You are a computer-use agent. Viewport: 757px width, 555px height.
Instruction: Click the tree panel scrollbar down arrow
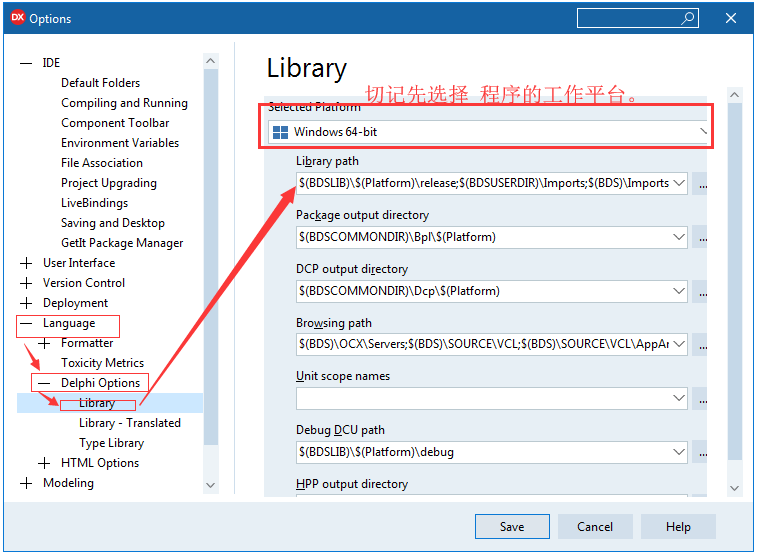click(210, 484)
